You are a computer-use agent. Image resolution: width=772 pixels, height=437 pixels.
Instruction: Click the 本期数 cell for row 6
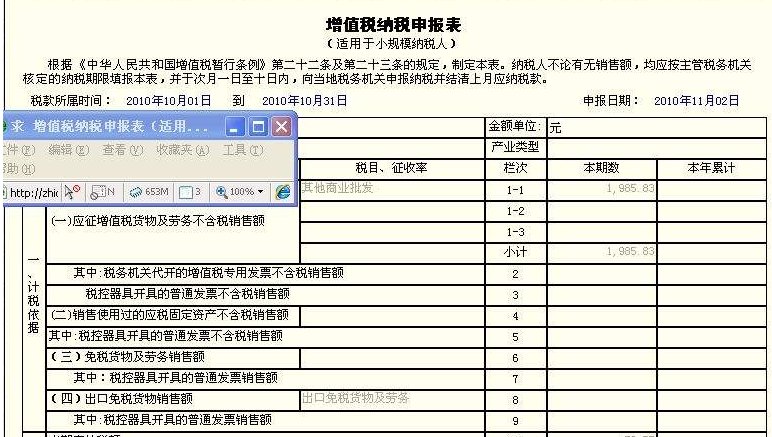(x=602, y=358)
